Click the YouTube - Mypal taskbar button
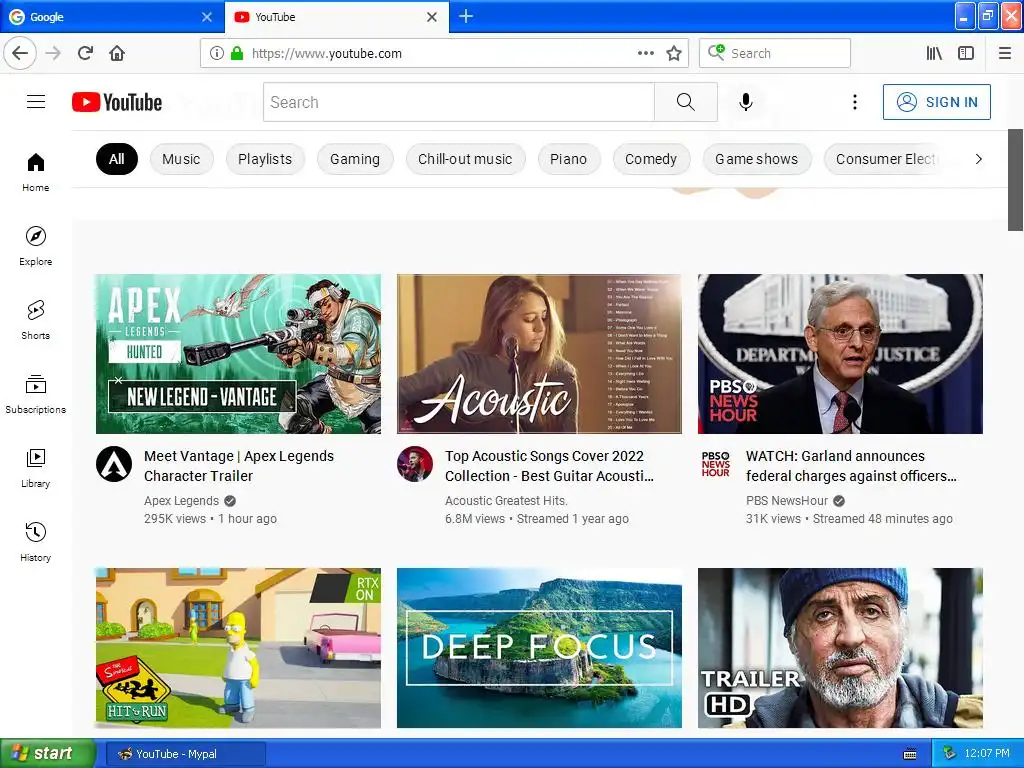 click(185, 754)
